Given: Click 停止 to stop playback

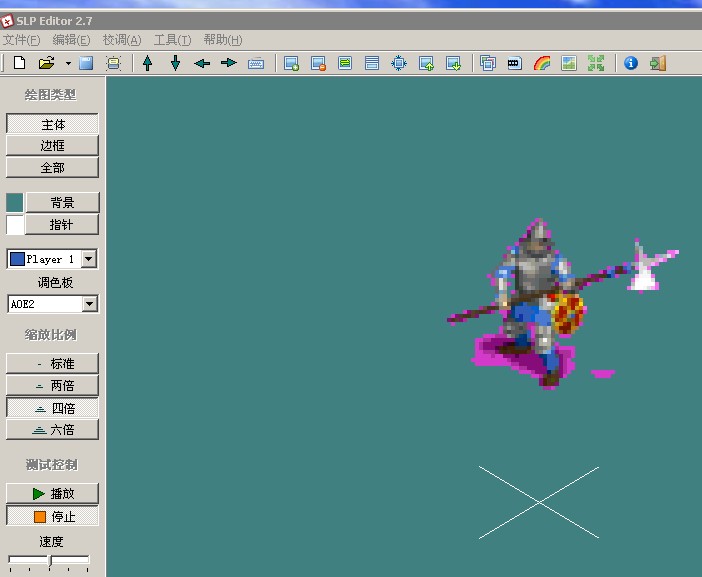Looking at the screenshot, I should (52, 516).
